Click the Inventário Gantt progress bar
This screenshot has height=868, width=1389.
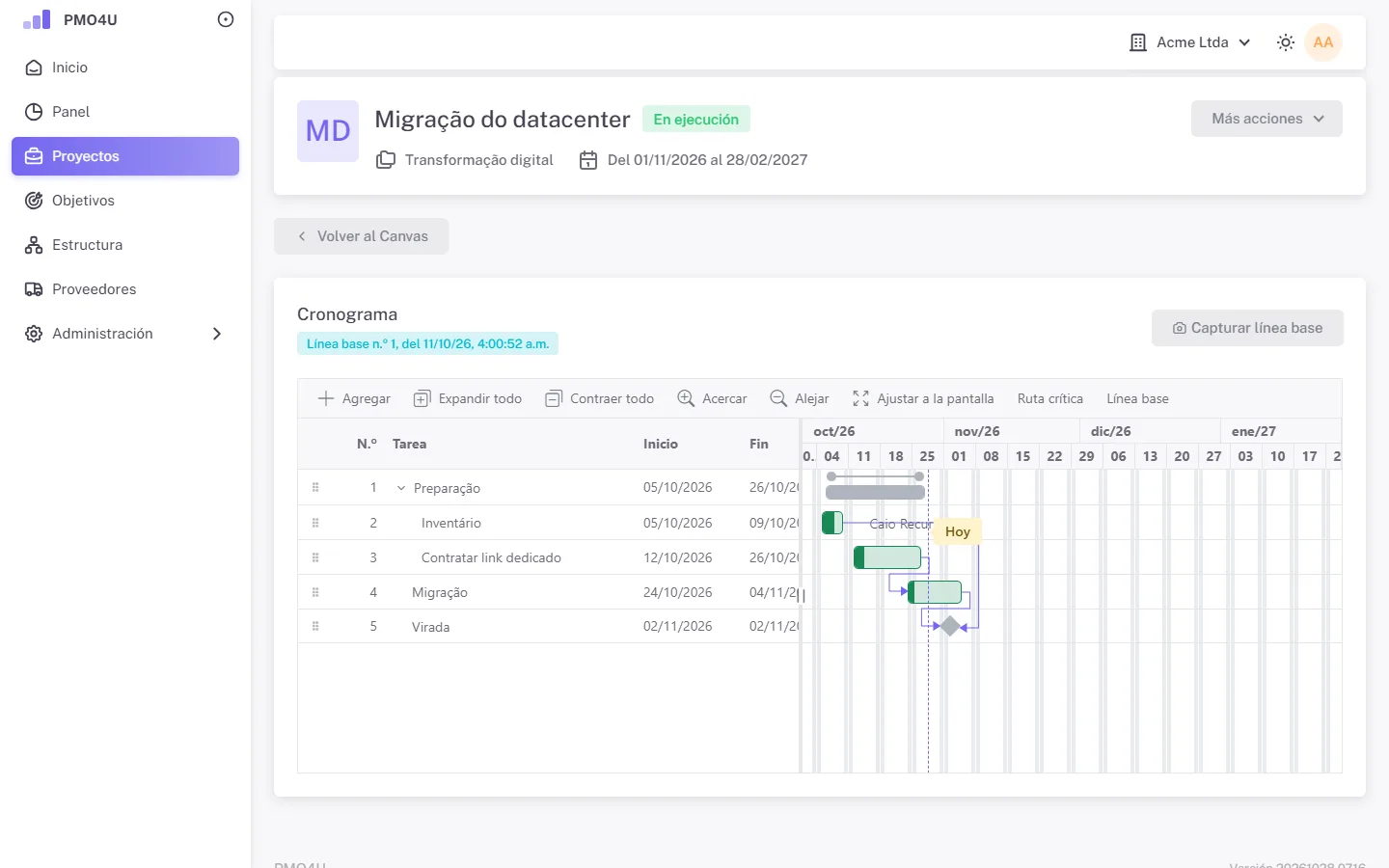tap(832, 523)
